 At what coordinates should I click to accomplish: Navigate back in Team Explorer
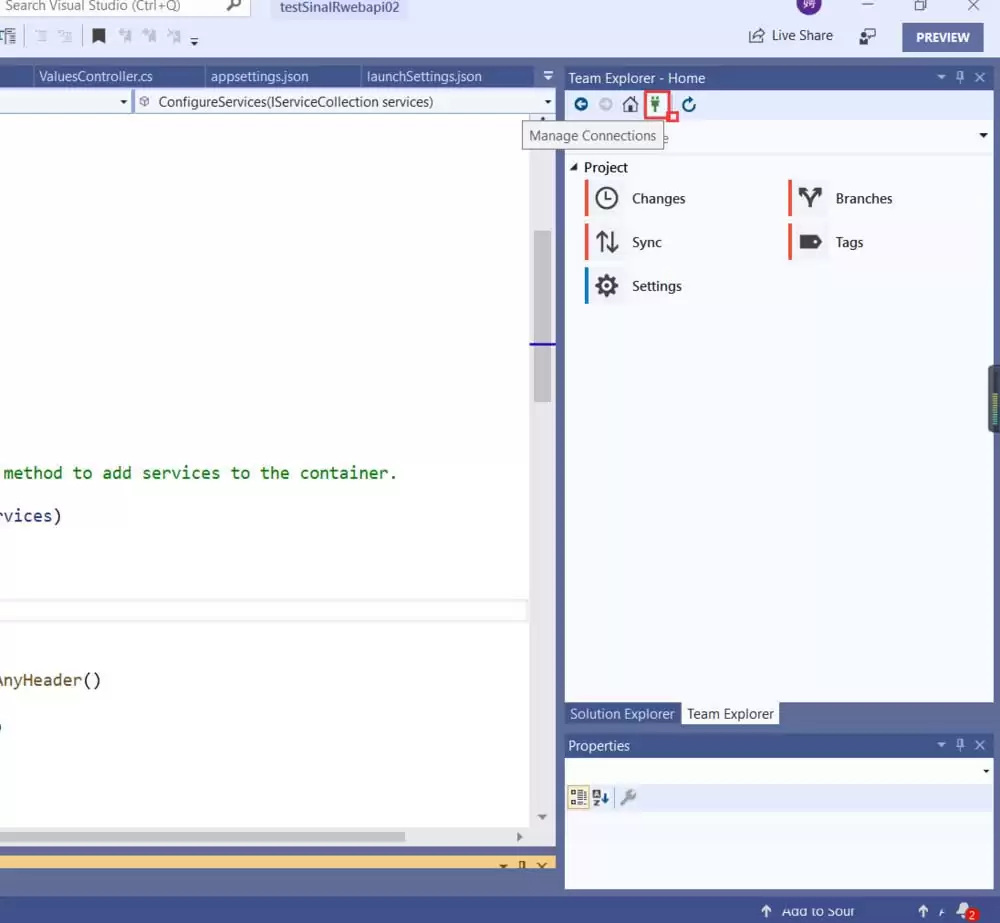coord(580,104)
